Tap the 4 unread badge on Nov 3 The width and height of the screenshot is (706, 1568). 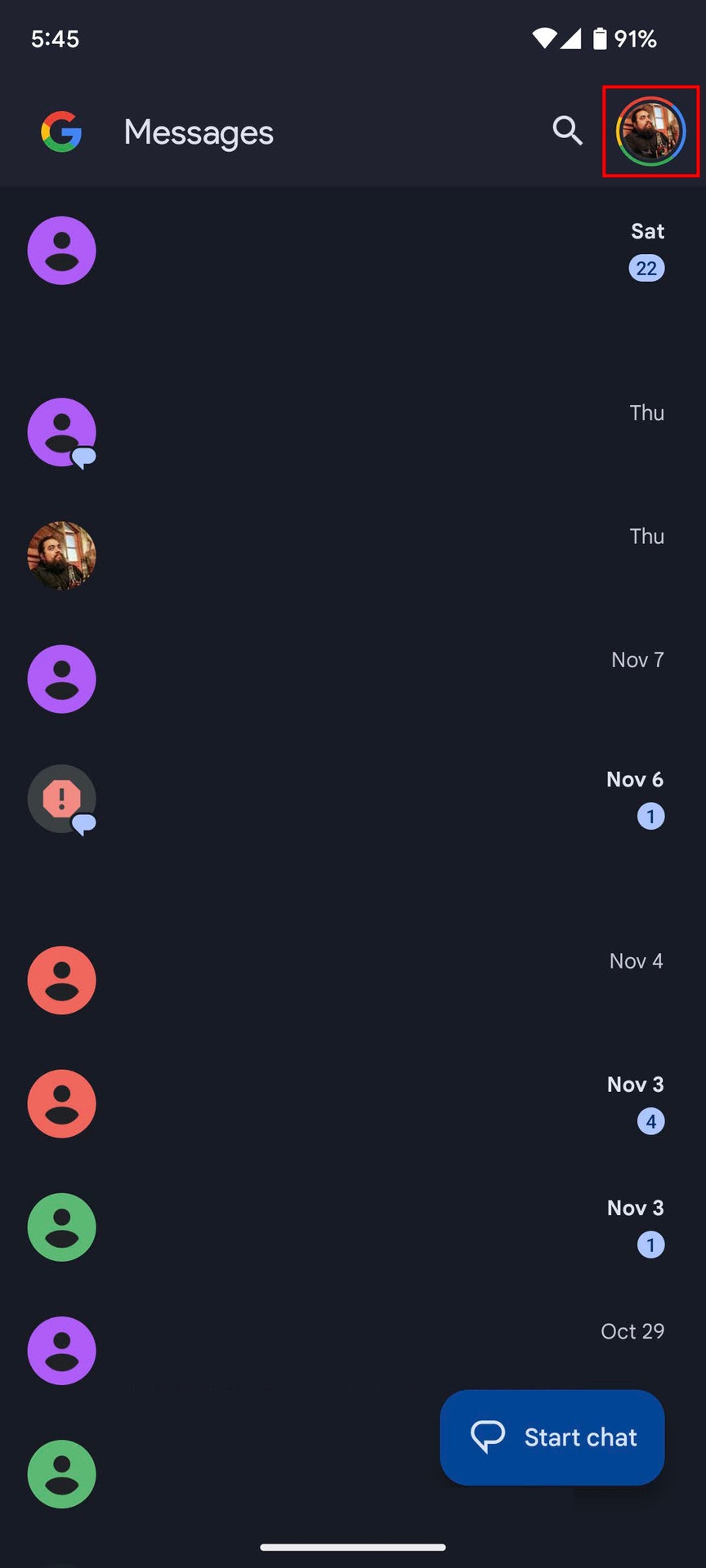(x=650, y=1121)
